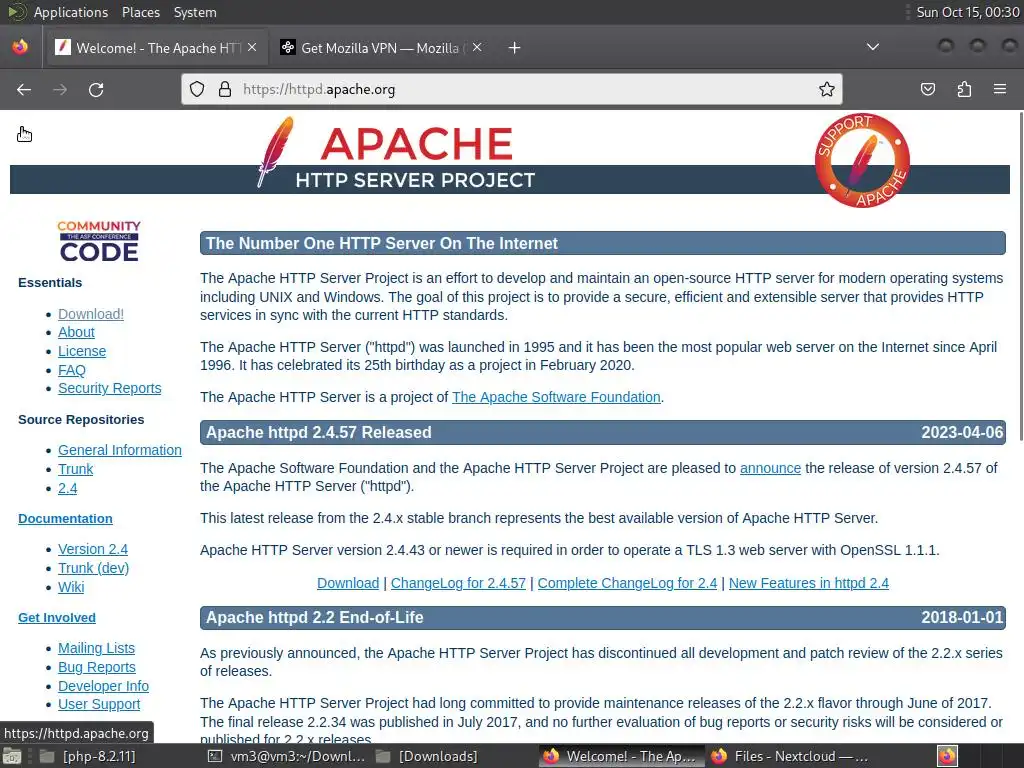The image size is (1024, 768).
Task: Click the Community Code conference logo
Action: [99, 241]
